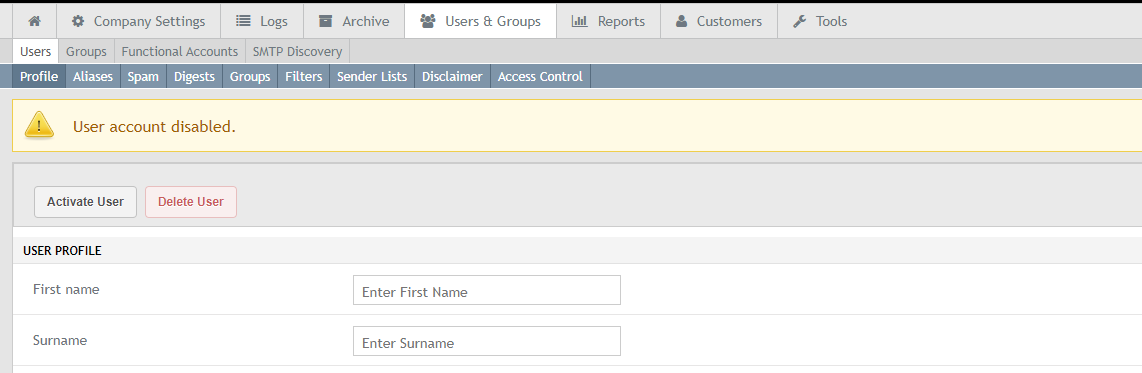
Task: Switch to the Filters tab
Action: click(304, 76)
